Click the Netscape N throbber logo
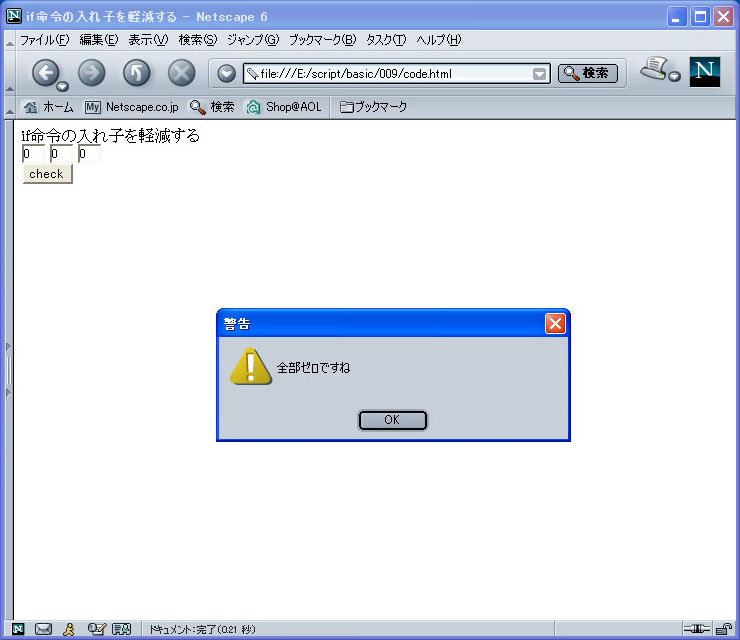Screen dimensions: 740x640 click(x=705, y=72)
